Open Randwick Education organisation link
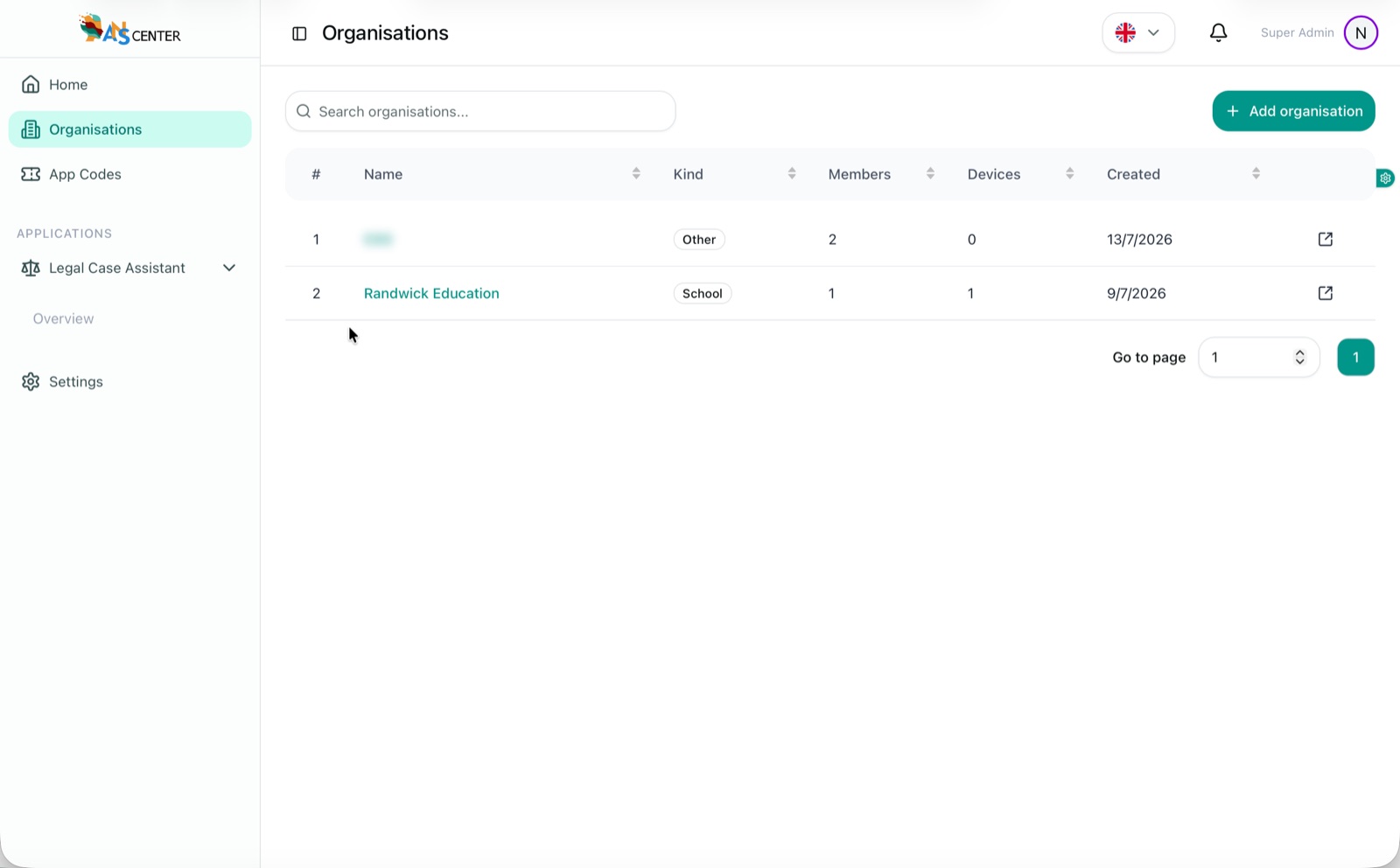1400x868 pixels. pos(431,293)
